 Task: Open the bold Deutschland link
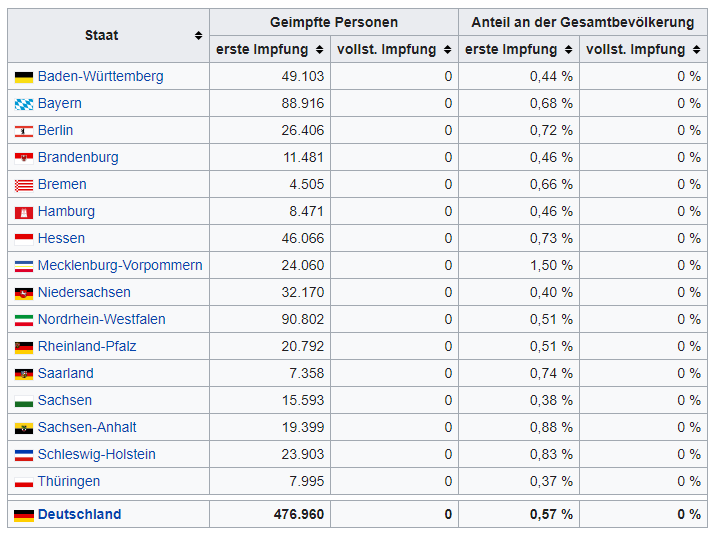pos(80,514)
